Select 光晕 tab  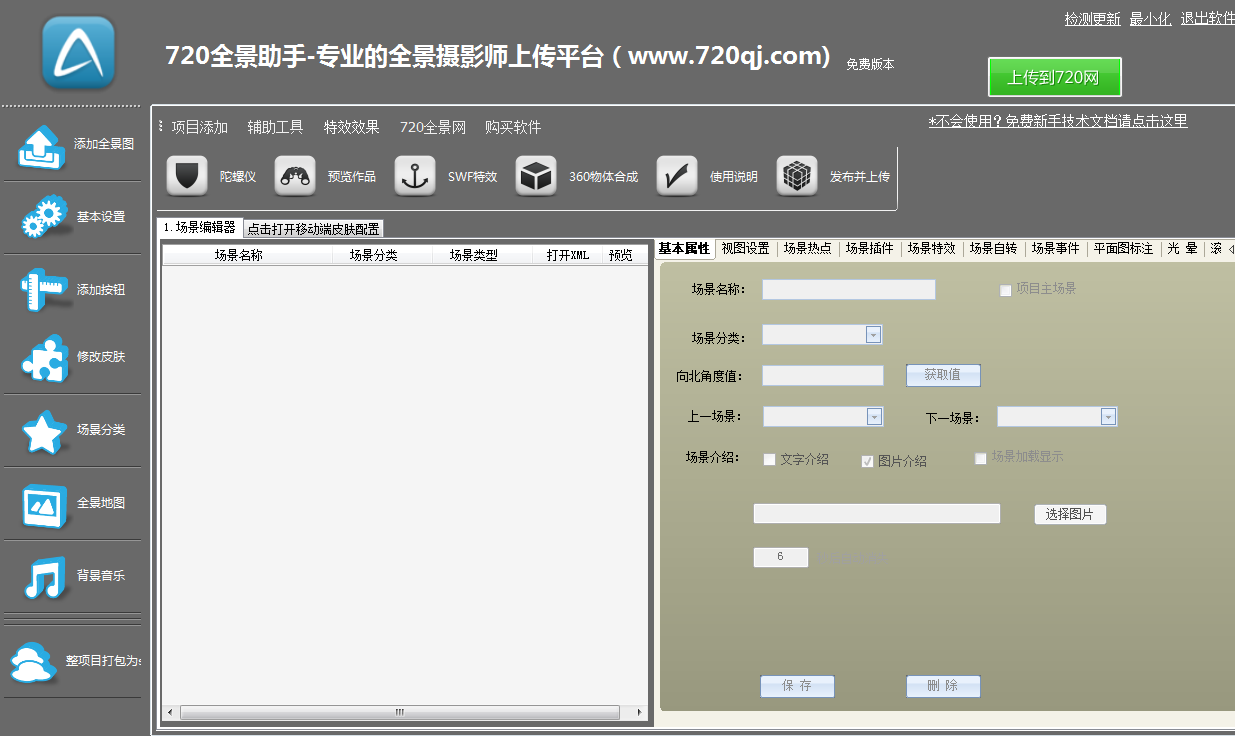tap(1182, 249)
